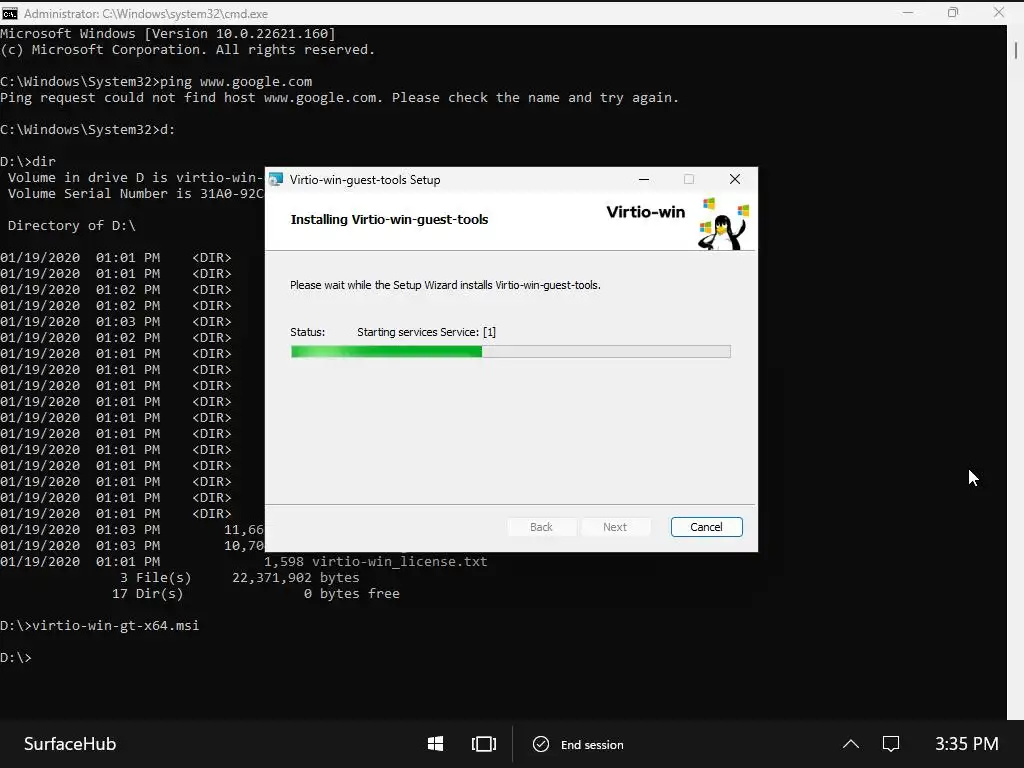Click the Virtio-win penguin logo

coord(723,223)
